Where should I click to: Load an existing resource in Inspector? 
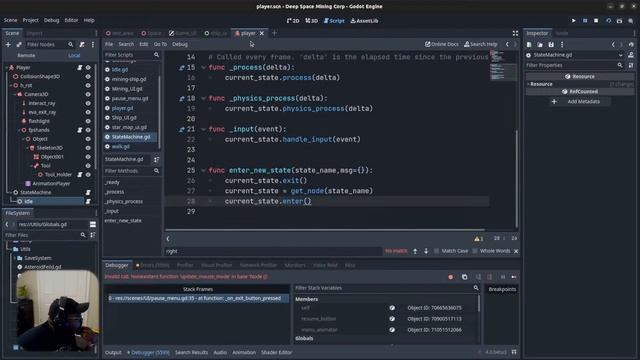click(540, 44)
